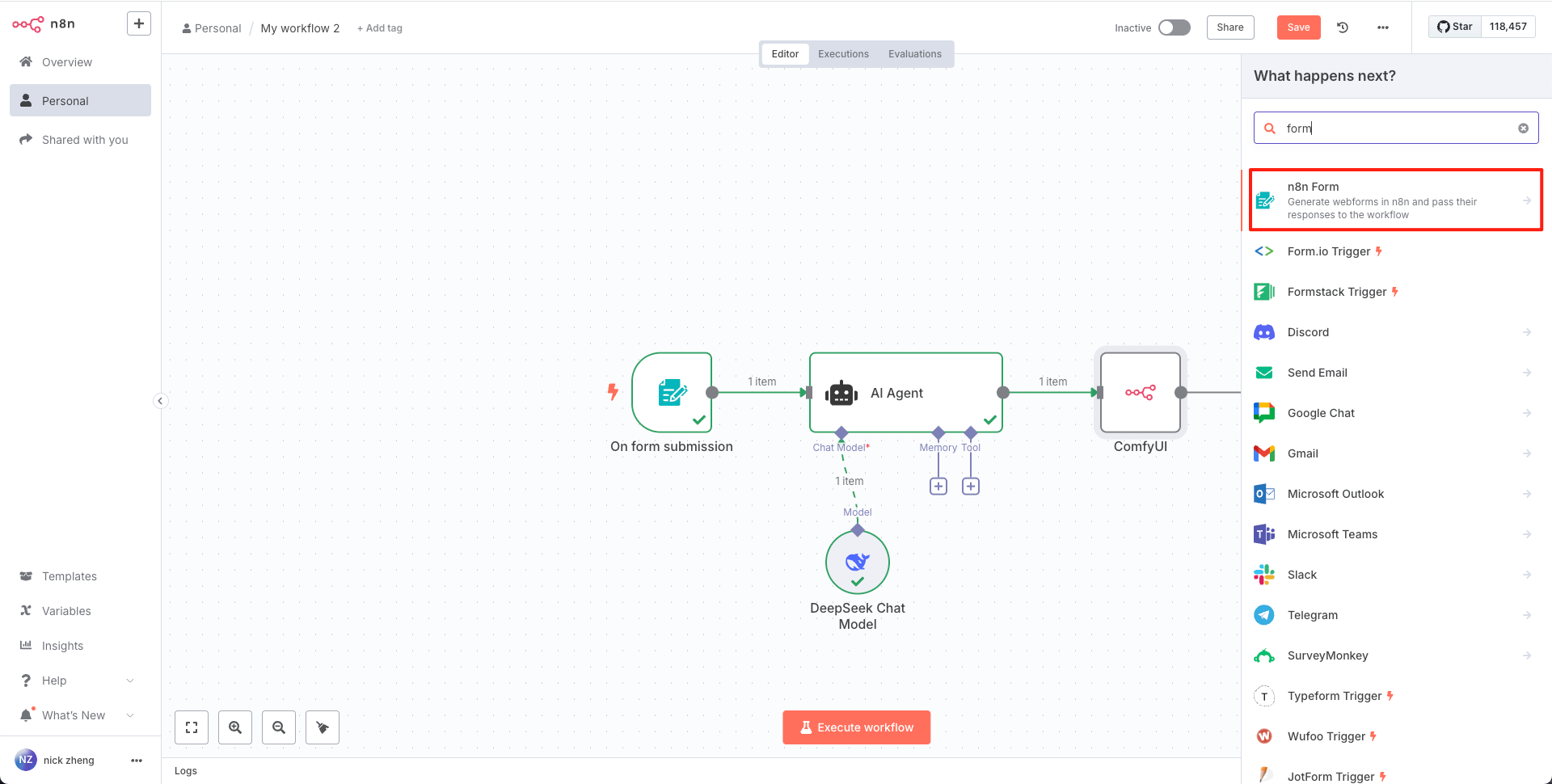
Task: Select the Microsoft Teams node
Action: 1396,534
